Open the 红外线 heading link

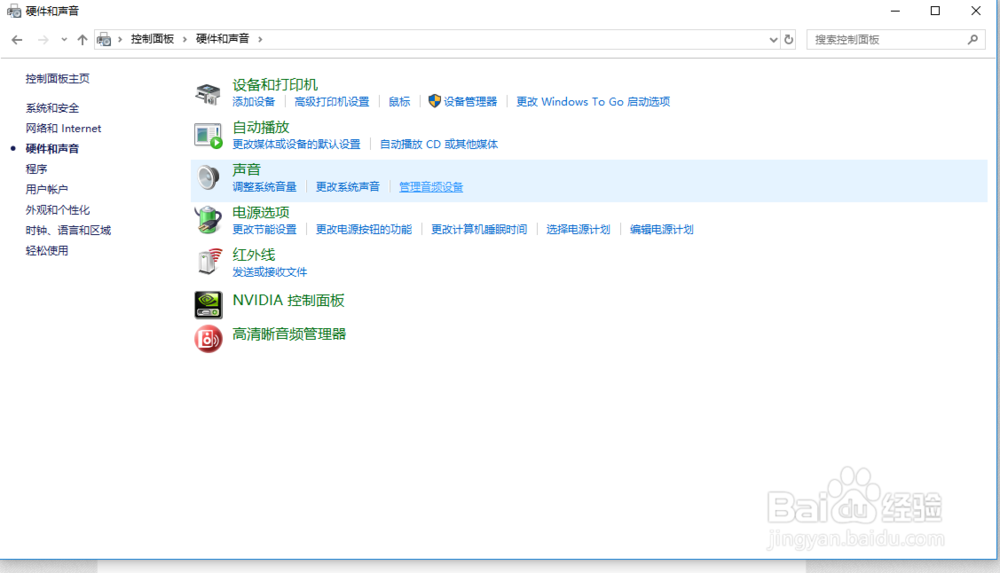click(x=254, y=255)
